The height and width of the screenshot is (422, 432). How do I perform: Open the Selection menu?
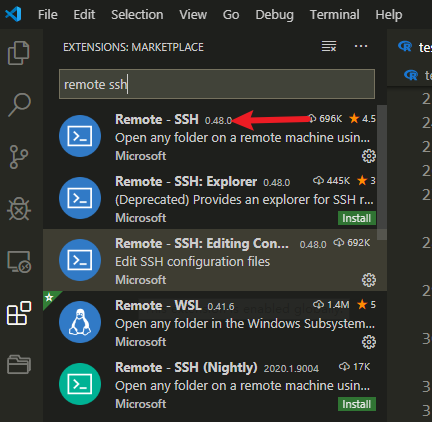(x=137, y=15)
